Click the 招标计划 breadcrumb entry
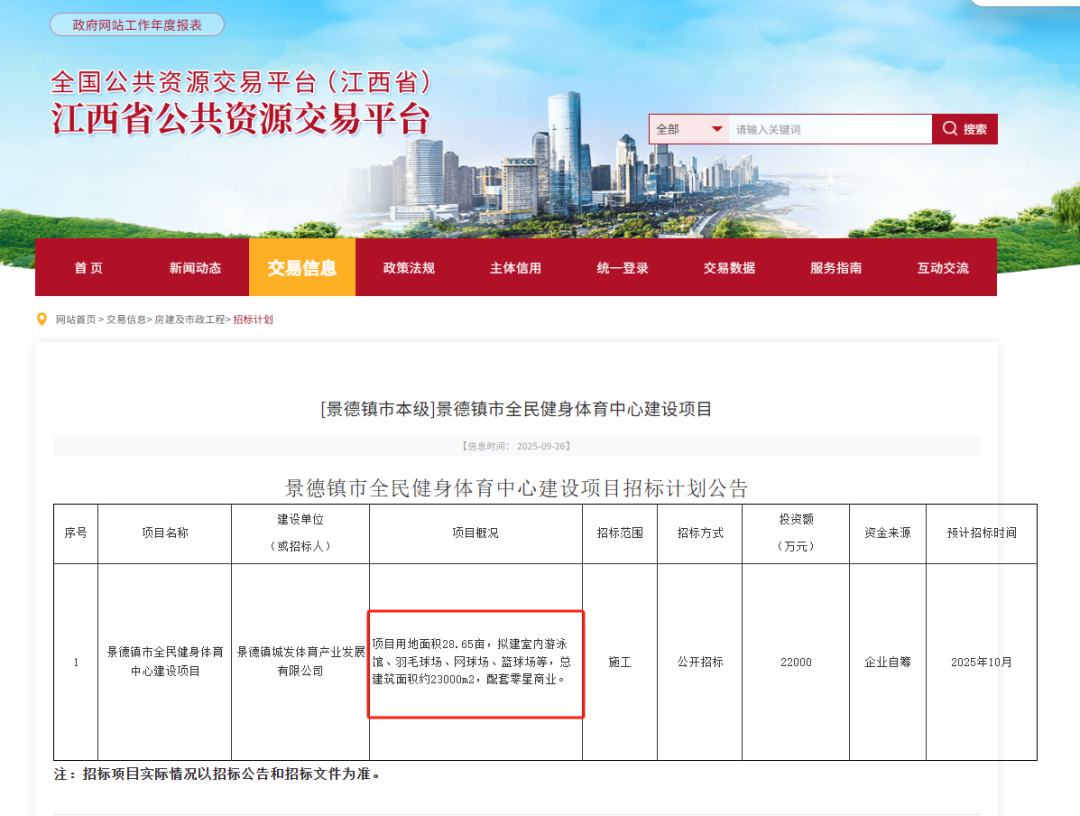This screenshot has width=1080, height=816. point(254,318)
